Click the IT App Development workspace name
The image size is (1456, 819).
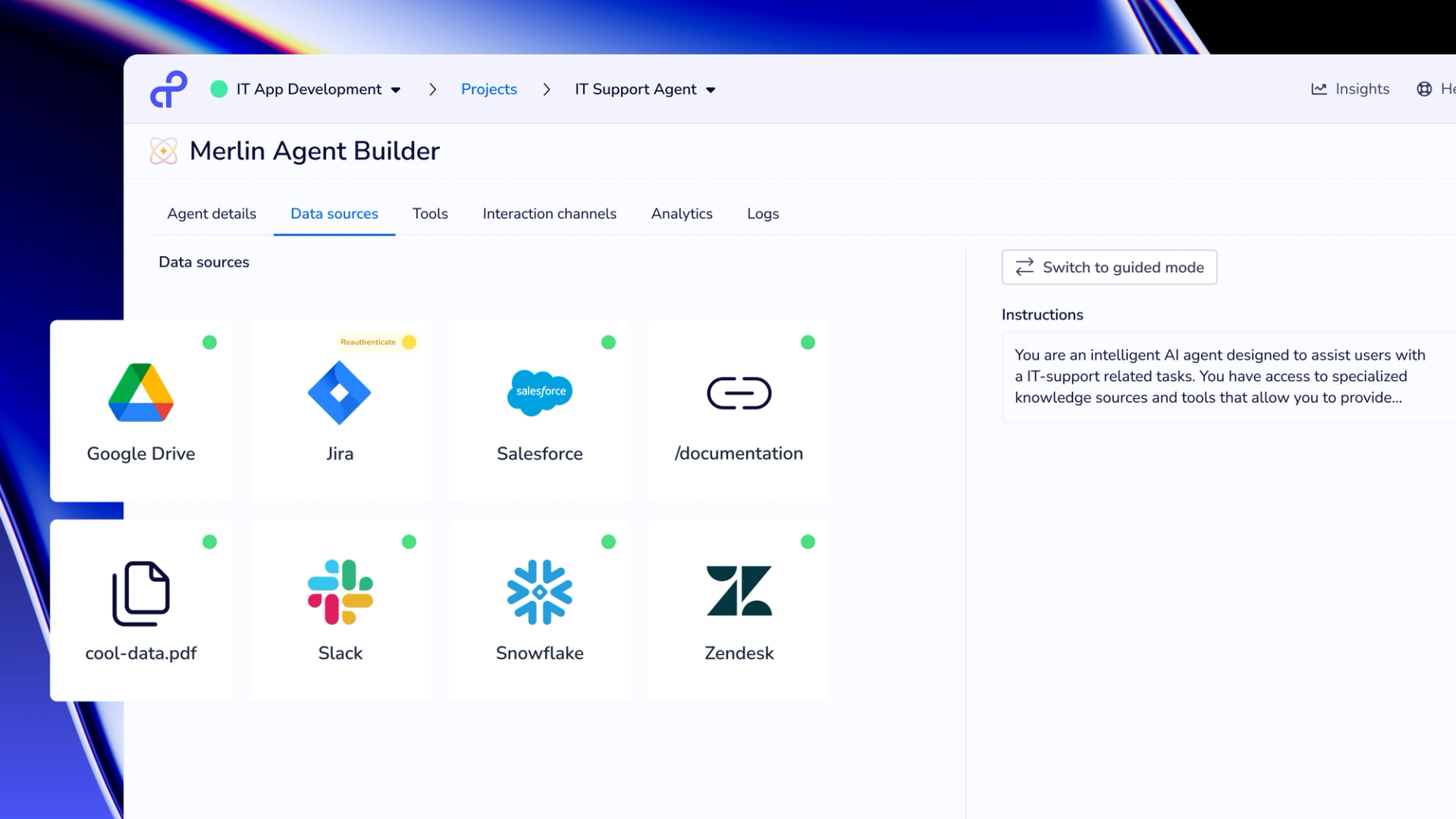point(309,89)
